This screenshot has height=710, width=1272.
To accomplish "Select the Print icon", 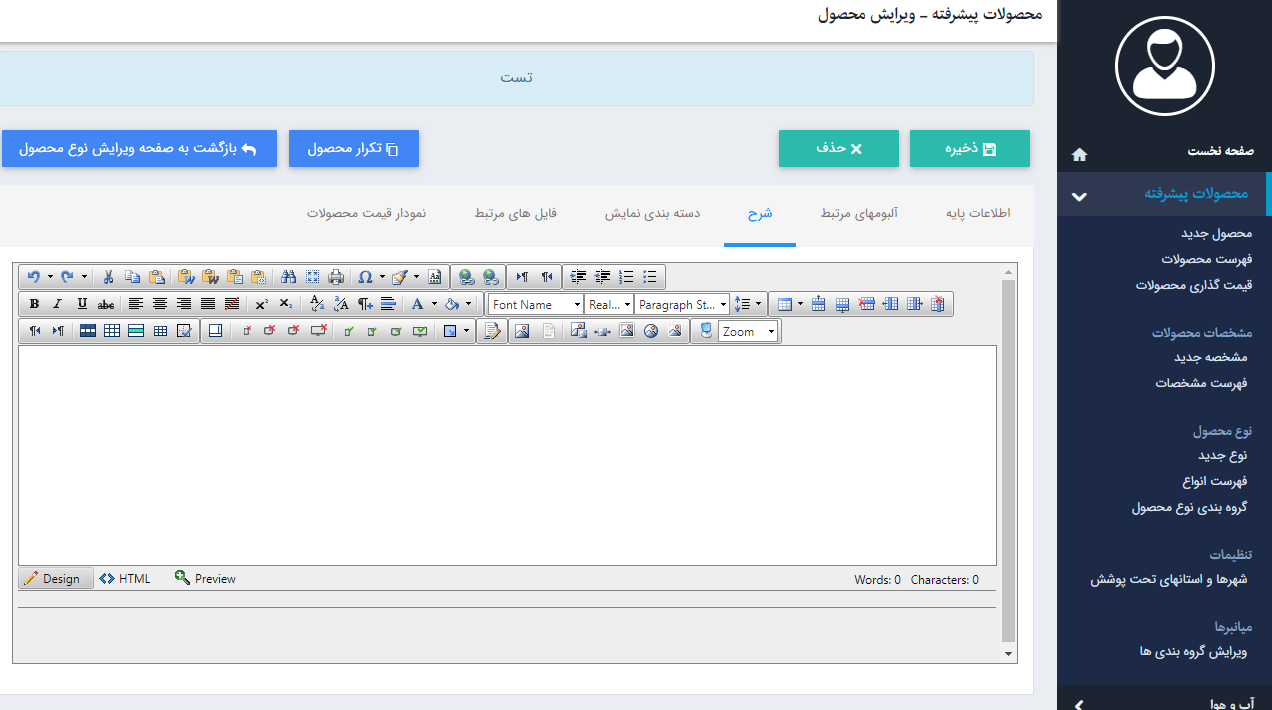I will [x=336, y=277].
